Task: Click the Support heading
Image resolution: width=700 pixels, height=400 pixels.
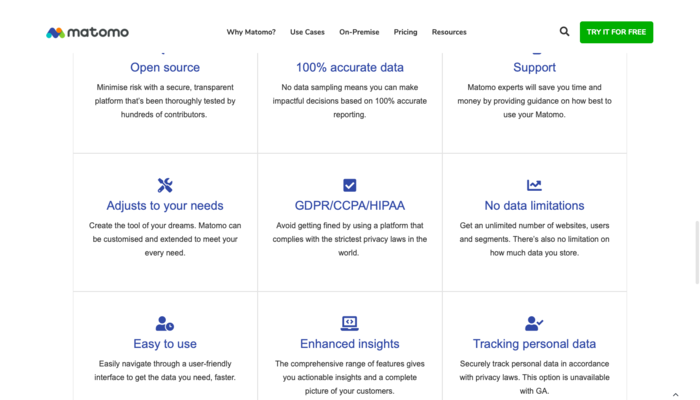Action: tap(534, 67)
